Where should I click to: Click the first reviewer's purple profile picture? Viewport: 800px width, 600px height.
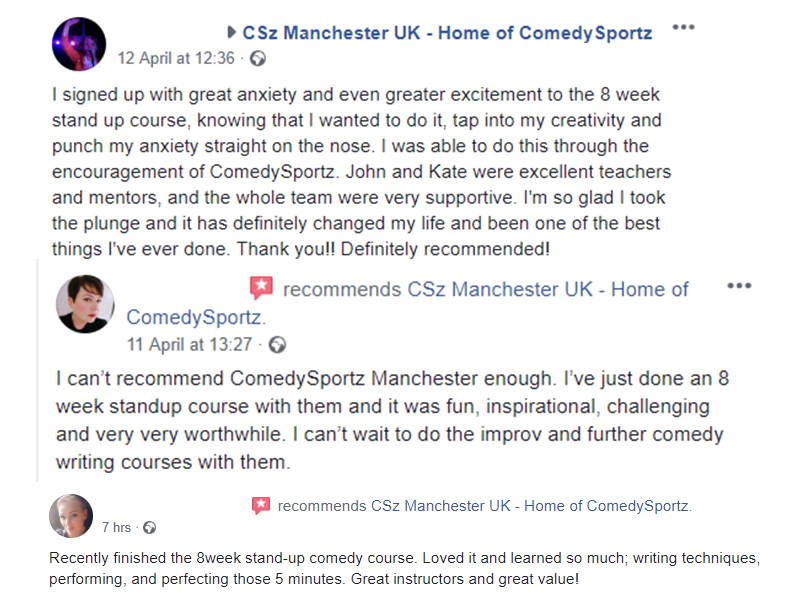pyautogui.click(x=79, y=43)
